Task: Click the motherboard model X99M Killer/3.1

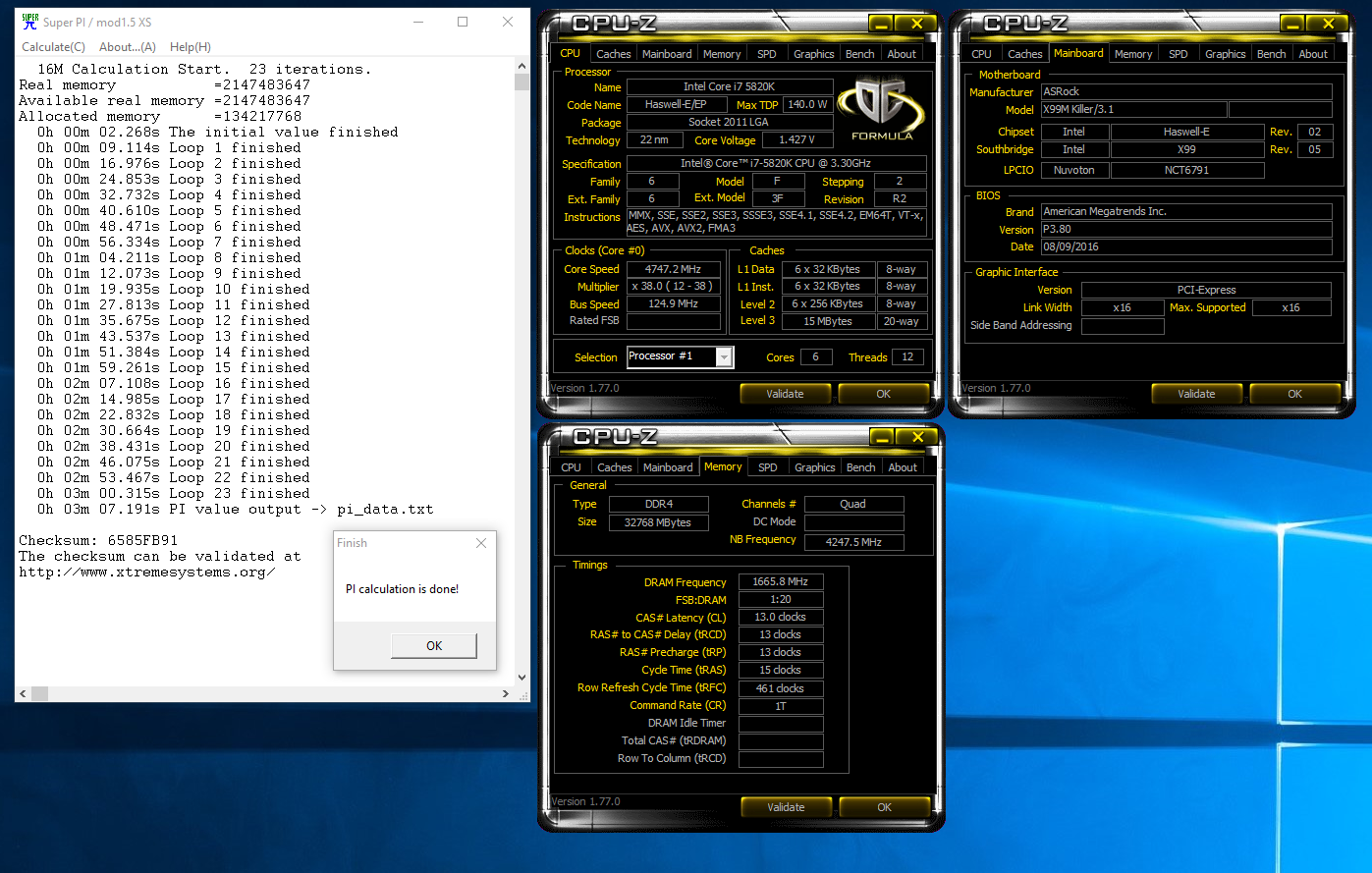Action: click(1133, 110)
